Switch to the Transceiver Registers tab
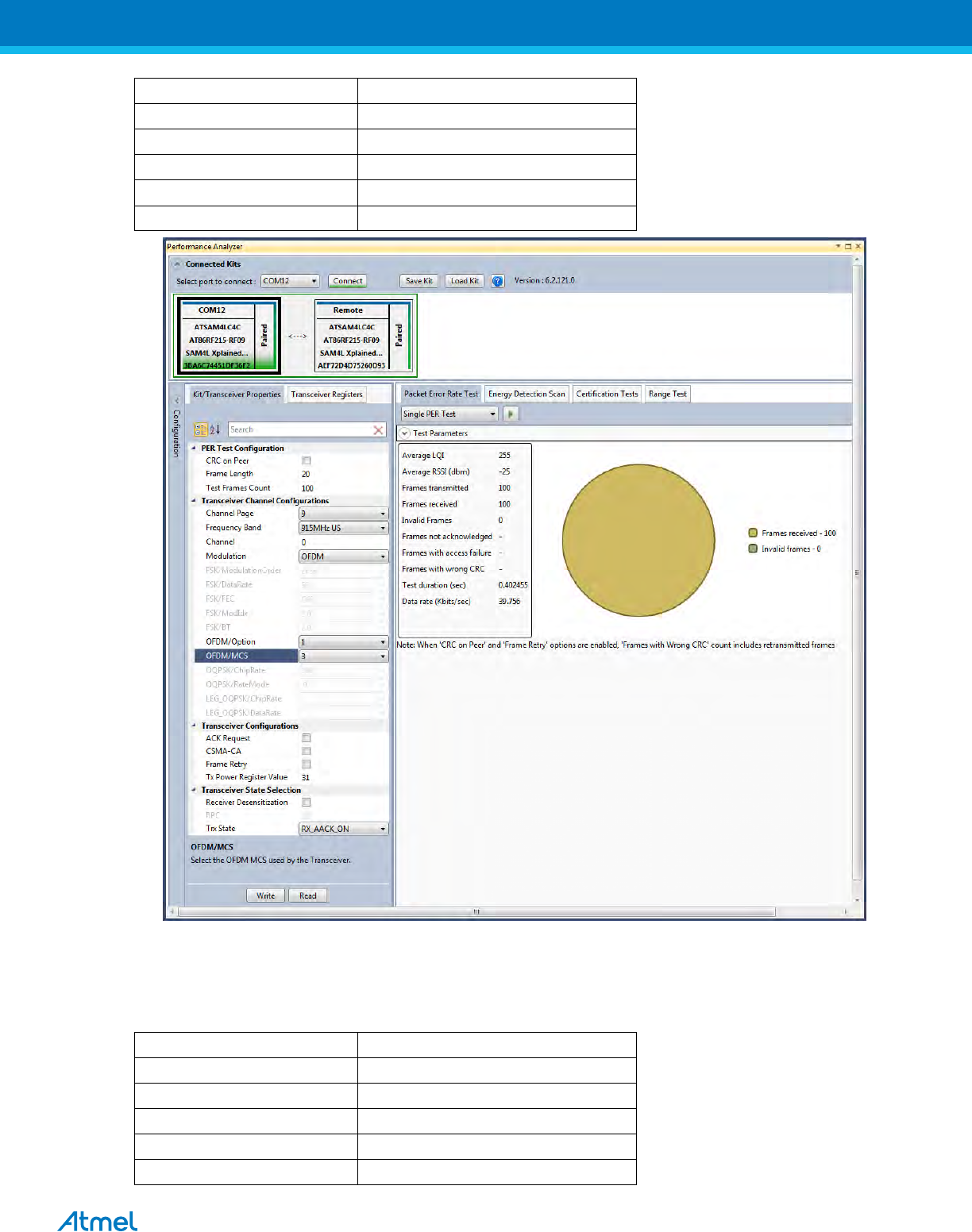The width and height of the screenshot is (972, 1232). [x=326, y=395]
